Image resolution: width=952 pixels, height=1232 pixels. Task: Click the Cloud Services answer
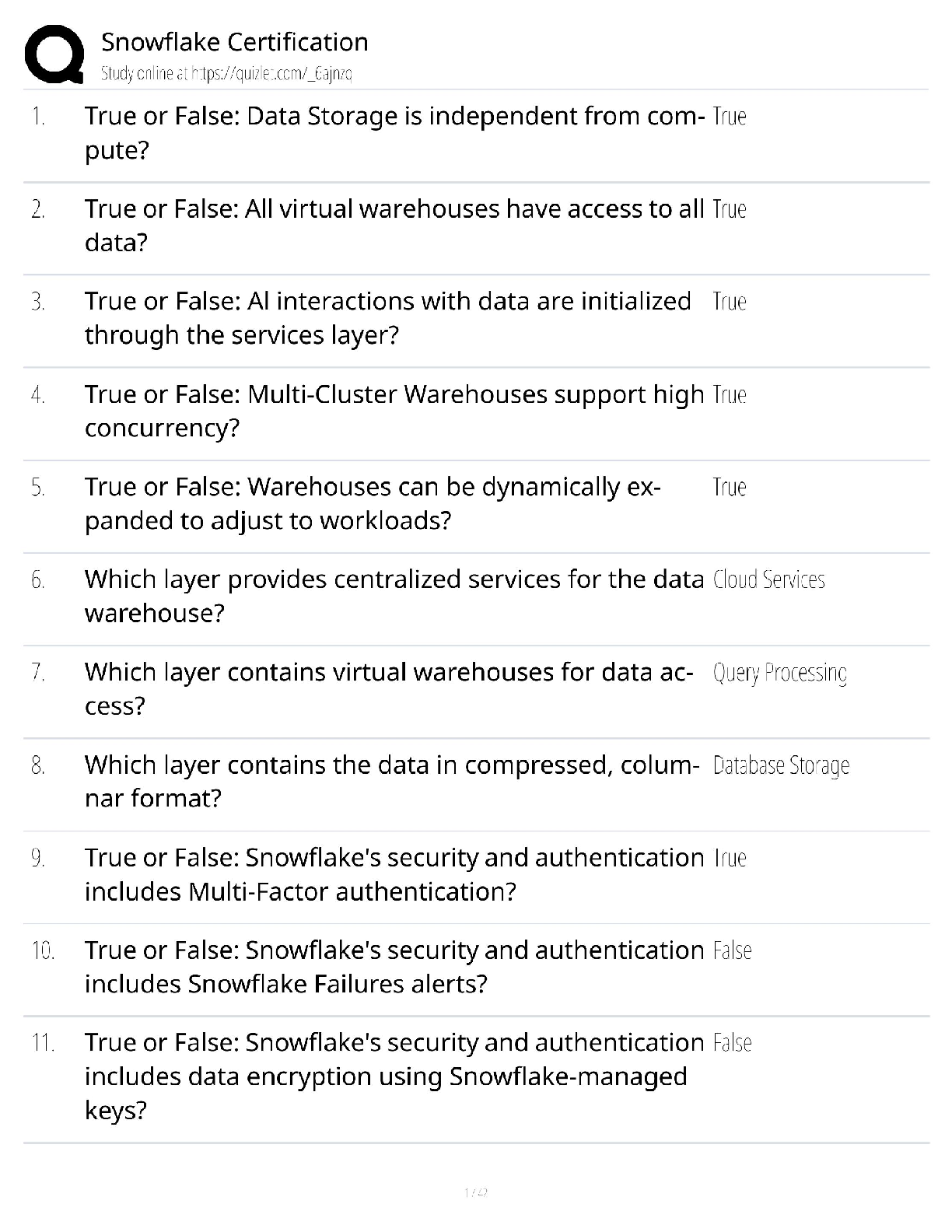pyautogui.click(x=768, y=580)
